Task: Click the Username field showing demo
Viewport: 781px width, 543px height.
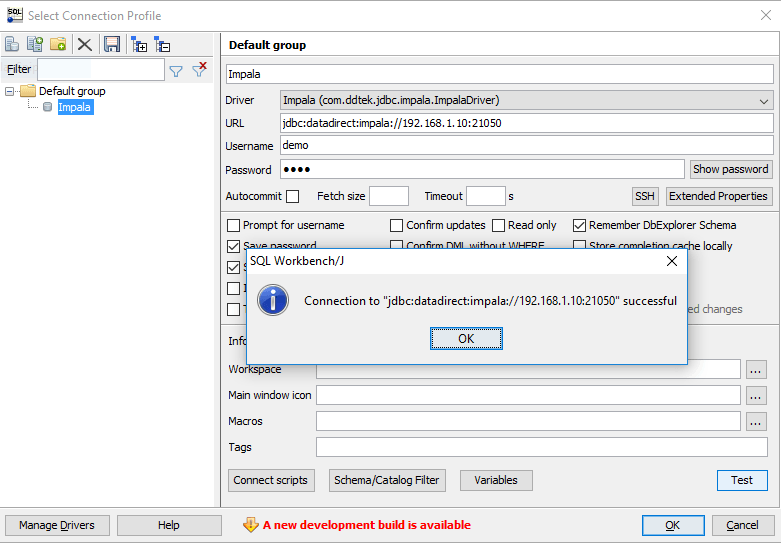Action: click(526, 145)
